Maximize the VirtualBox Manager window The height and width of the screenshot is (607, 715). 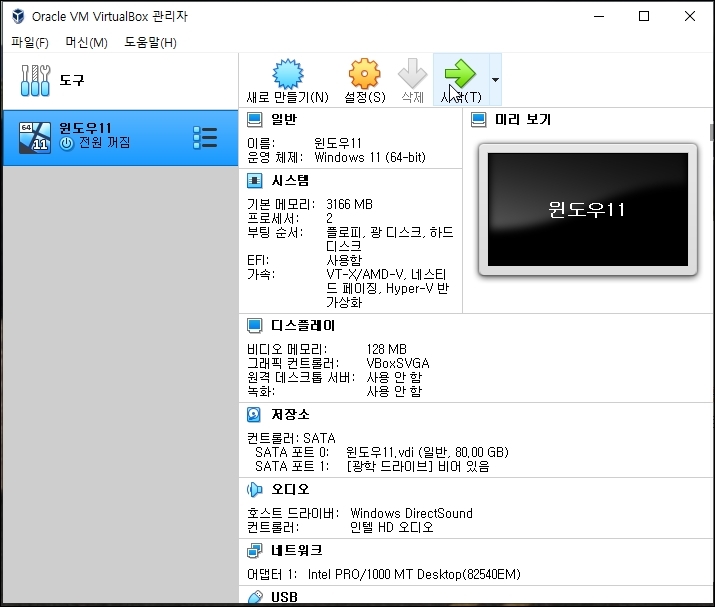[x=644, y=16]
